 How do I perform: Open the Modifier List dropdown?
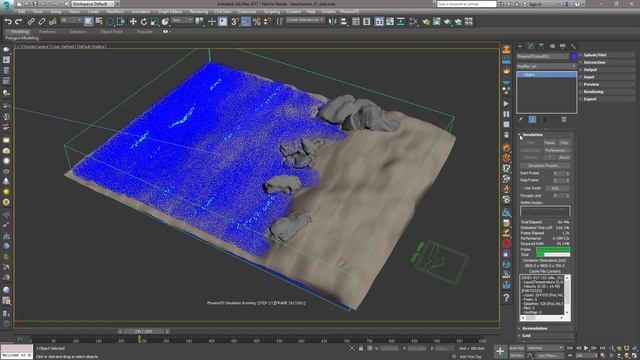547,66
